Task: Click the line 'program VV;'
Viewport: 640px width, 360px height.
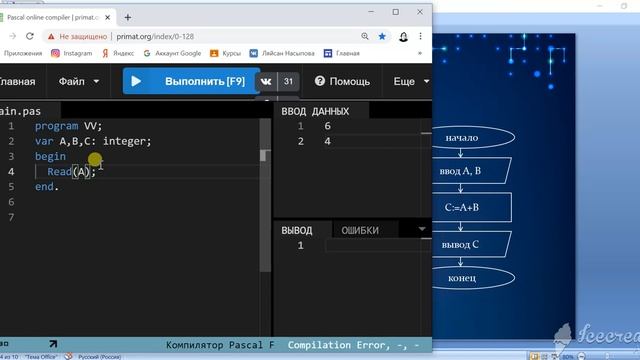Action: point(68,126)
